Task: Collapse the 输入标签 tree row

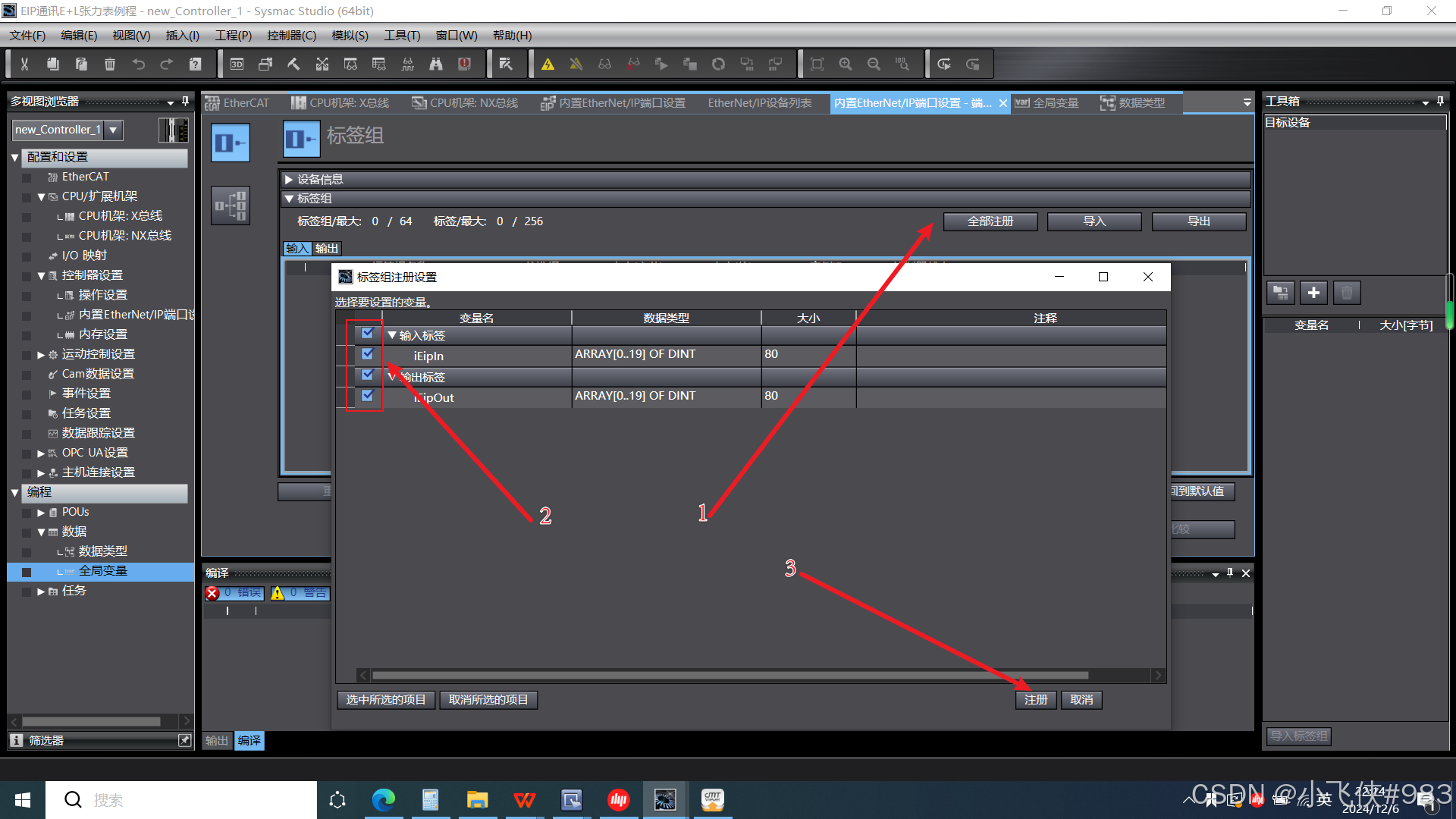Action: [x=392, y=335]
